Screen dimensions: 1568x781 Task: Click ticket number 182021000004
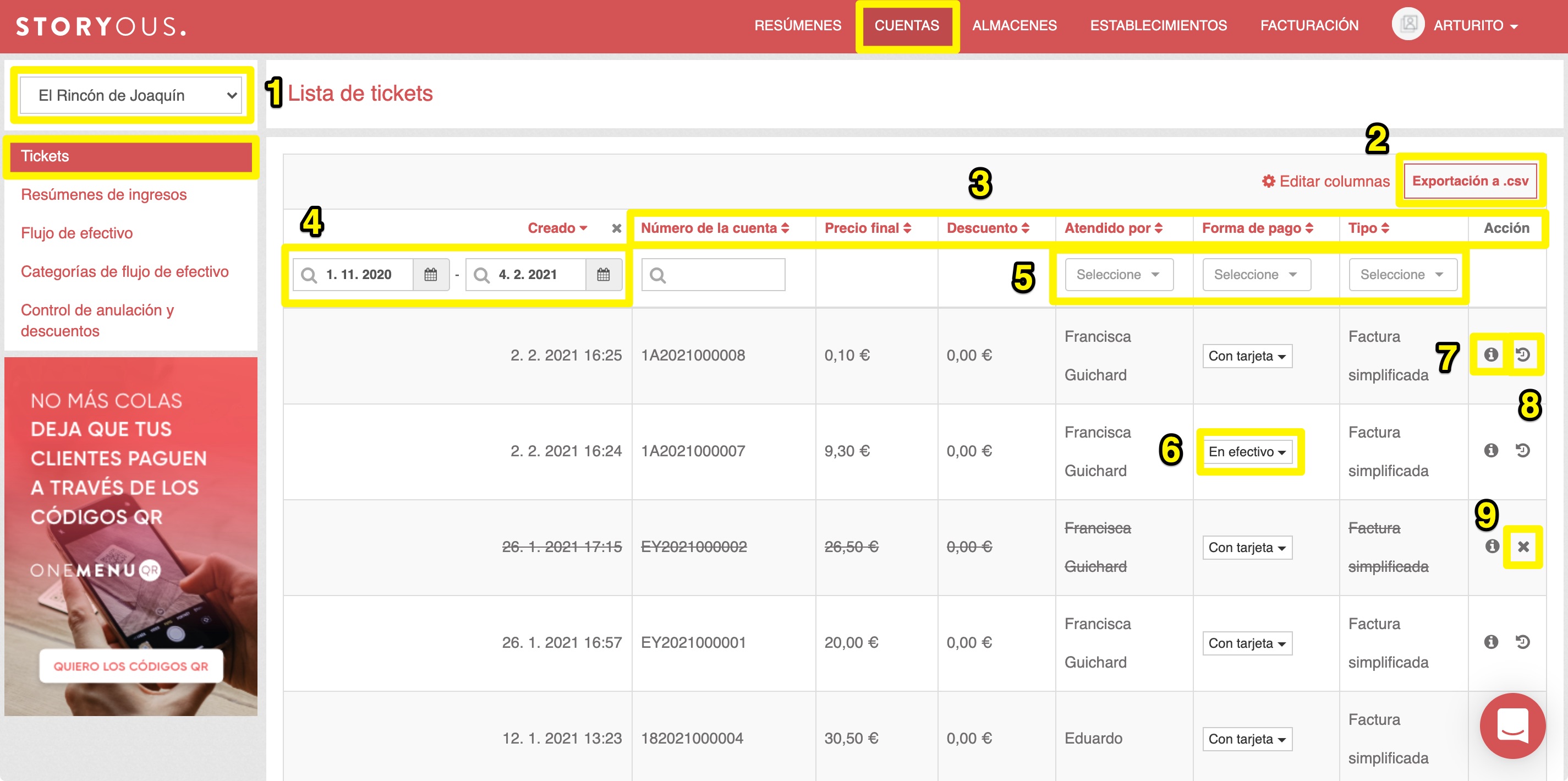pos(692,739)
